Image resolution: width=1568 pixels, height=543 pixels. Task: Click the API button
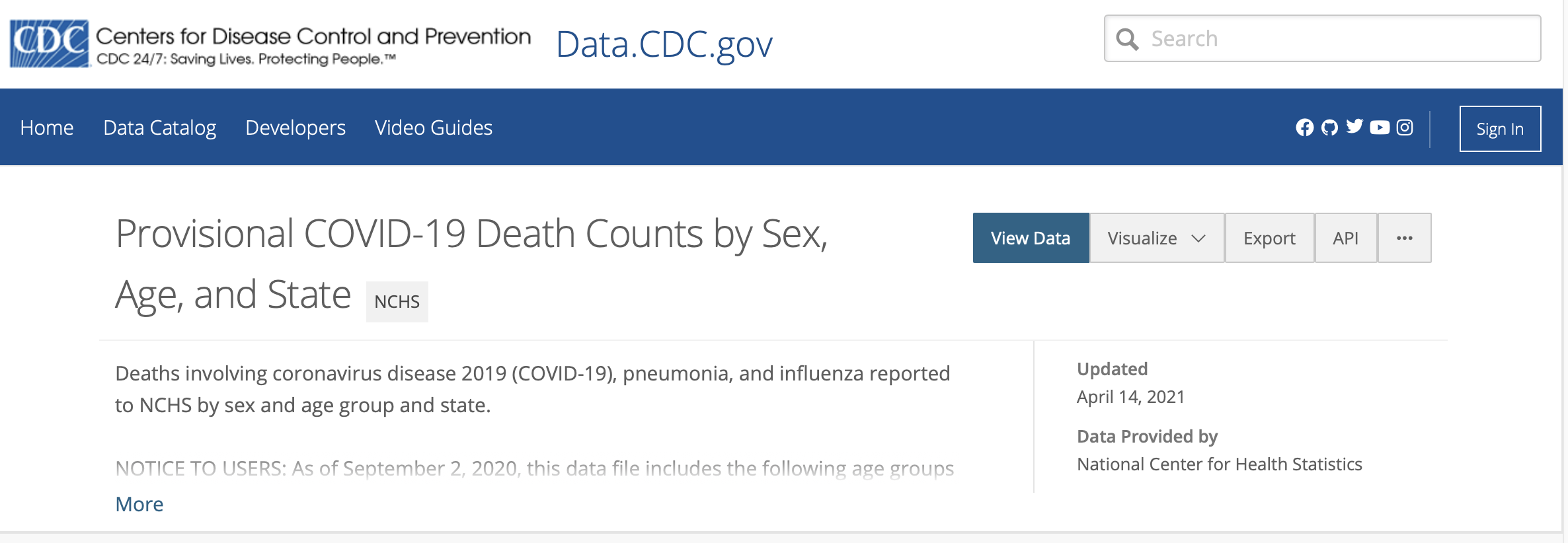pyautogui.click(x=1345, y=238)
